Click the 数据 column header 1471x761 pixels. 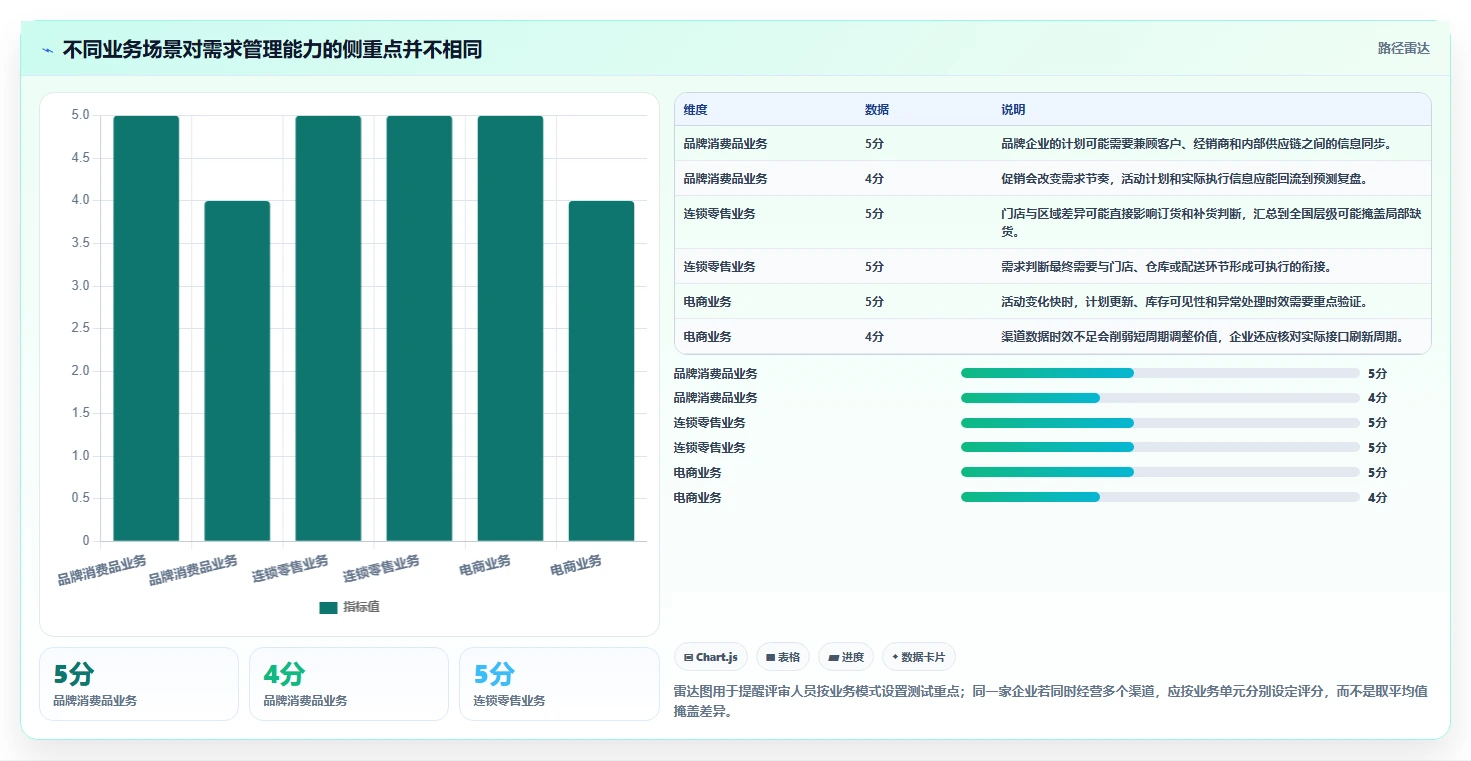click(x=877, y=109)
